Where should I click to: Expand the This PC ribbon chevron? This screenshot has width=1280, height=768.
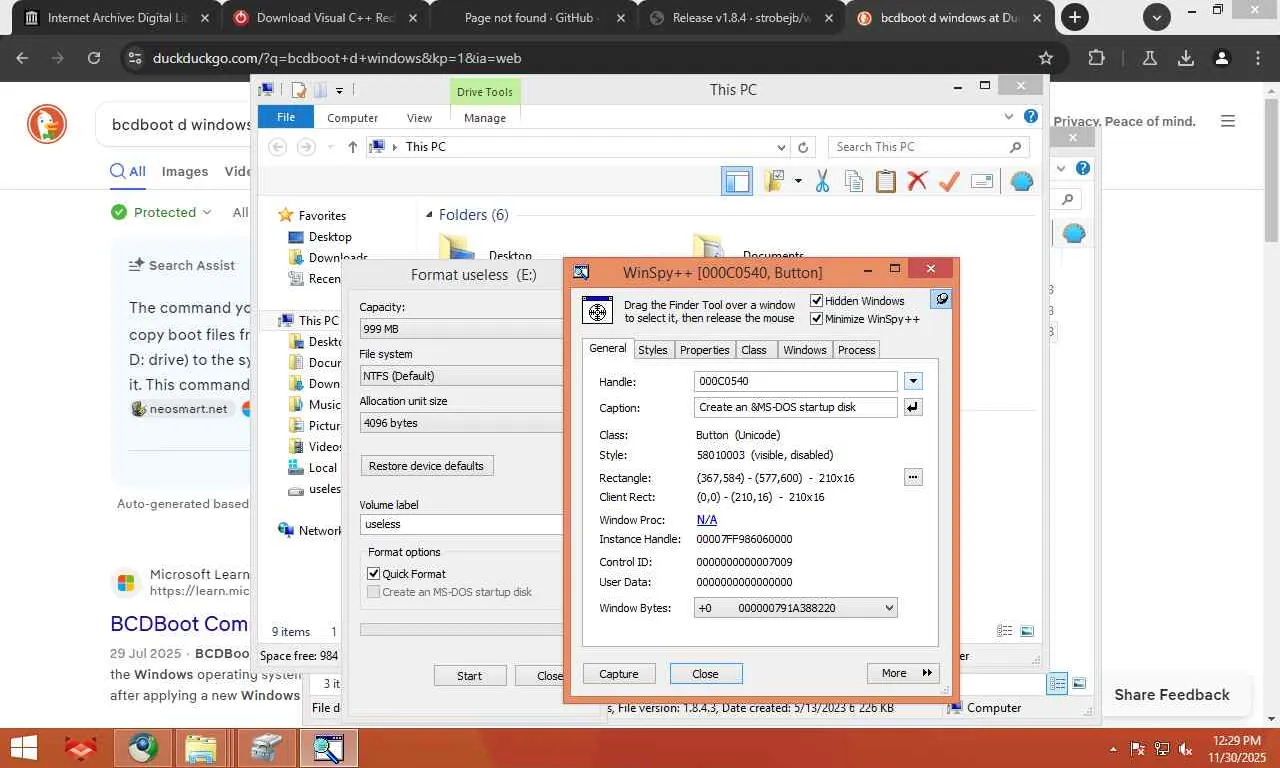1008,117
